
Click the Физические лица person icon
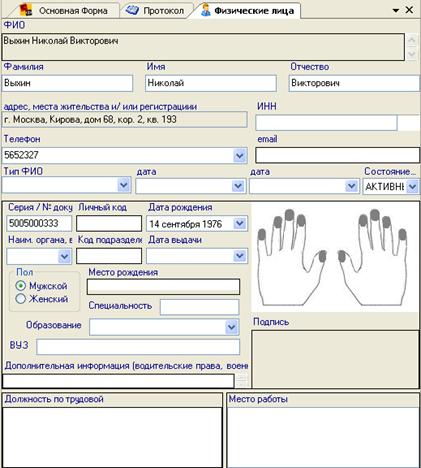pos(206,10)
